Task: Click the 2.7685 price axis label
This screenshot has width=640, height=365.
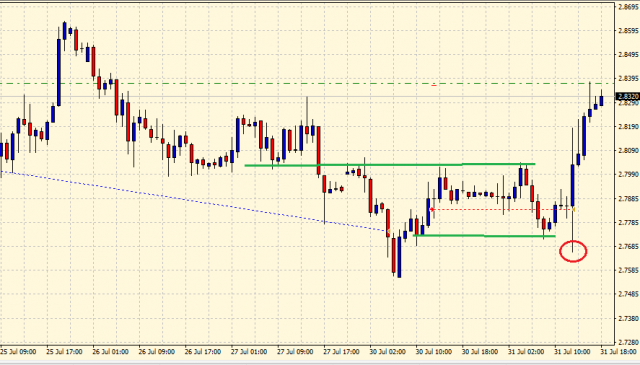Action: pyautogui.click(x=629, y=247)
